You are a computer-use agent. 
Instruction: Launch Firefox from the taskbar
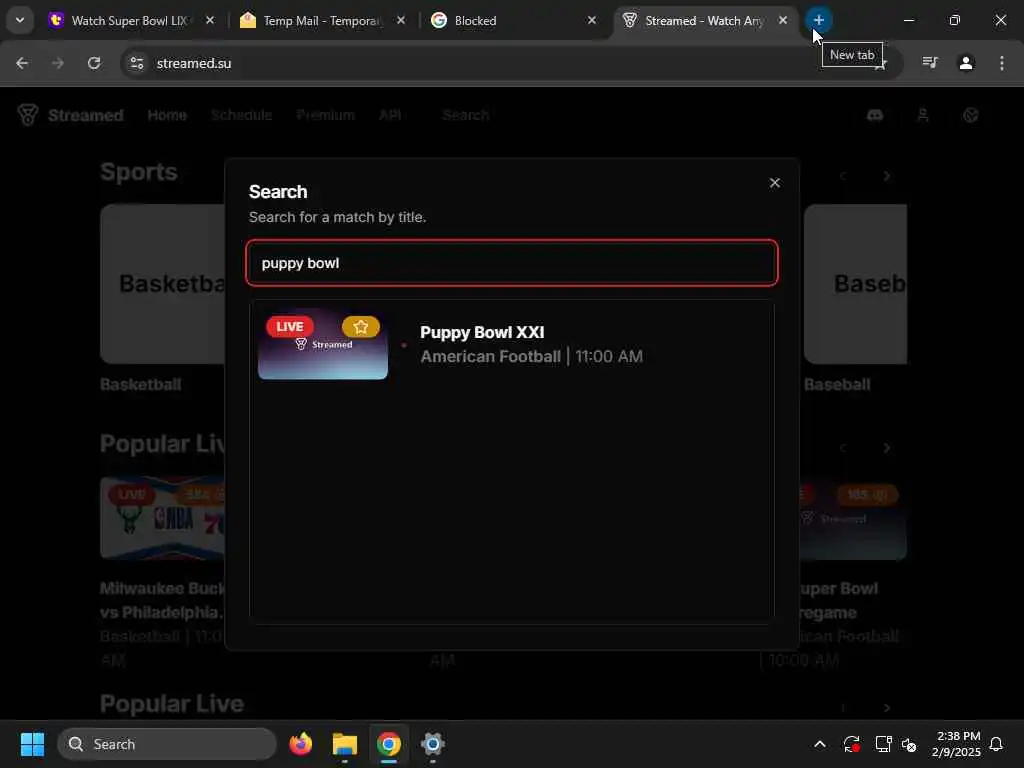[300, 744]
